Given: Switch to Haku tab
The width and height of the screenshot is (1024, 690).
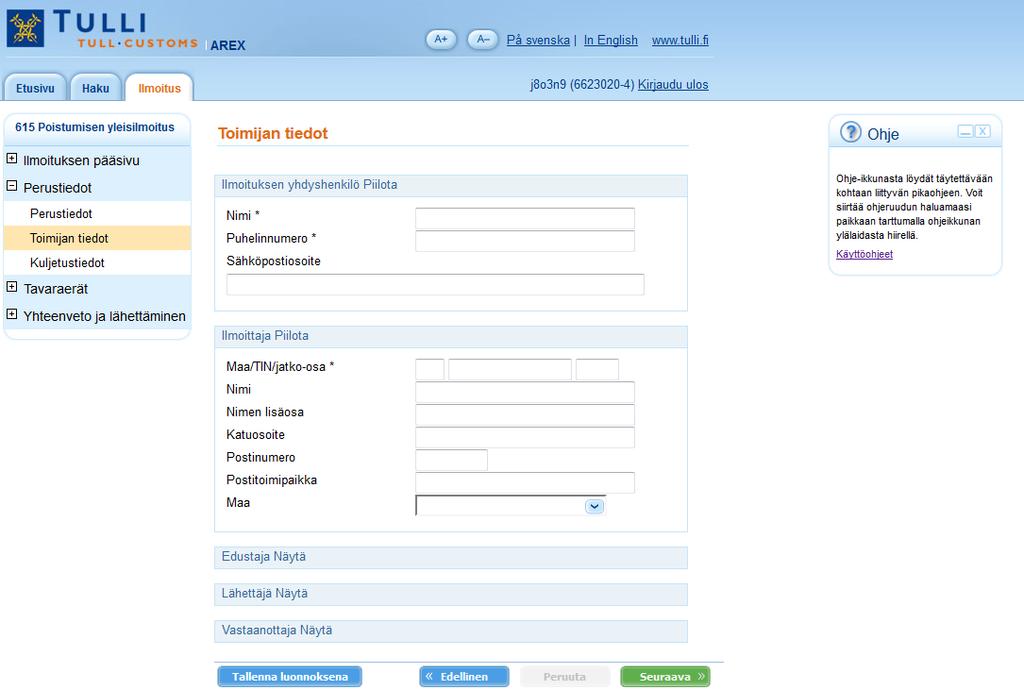Looking at the screenshot, I should point(95,88).
